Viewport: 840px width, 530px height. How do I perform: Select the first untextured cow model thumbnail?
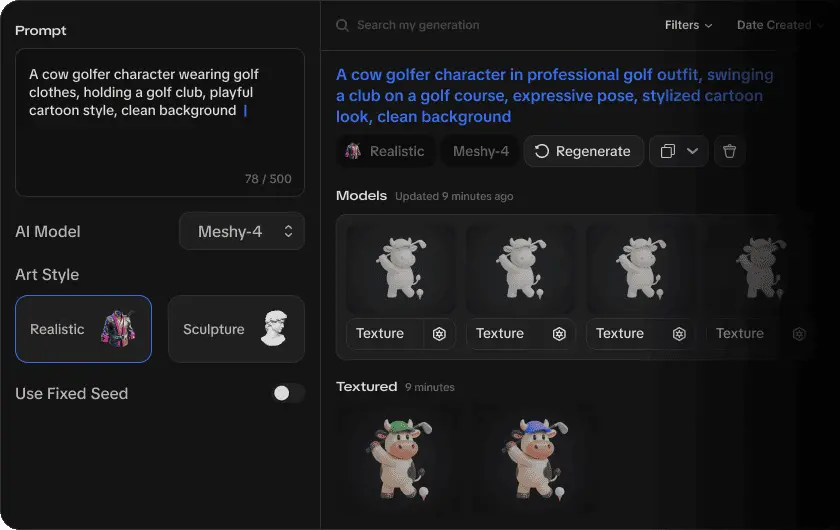[401, 268]
